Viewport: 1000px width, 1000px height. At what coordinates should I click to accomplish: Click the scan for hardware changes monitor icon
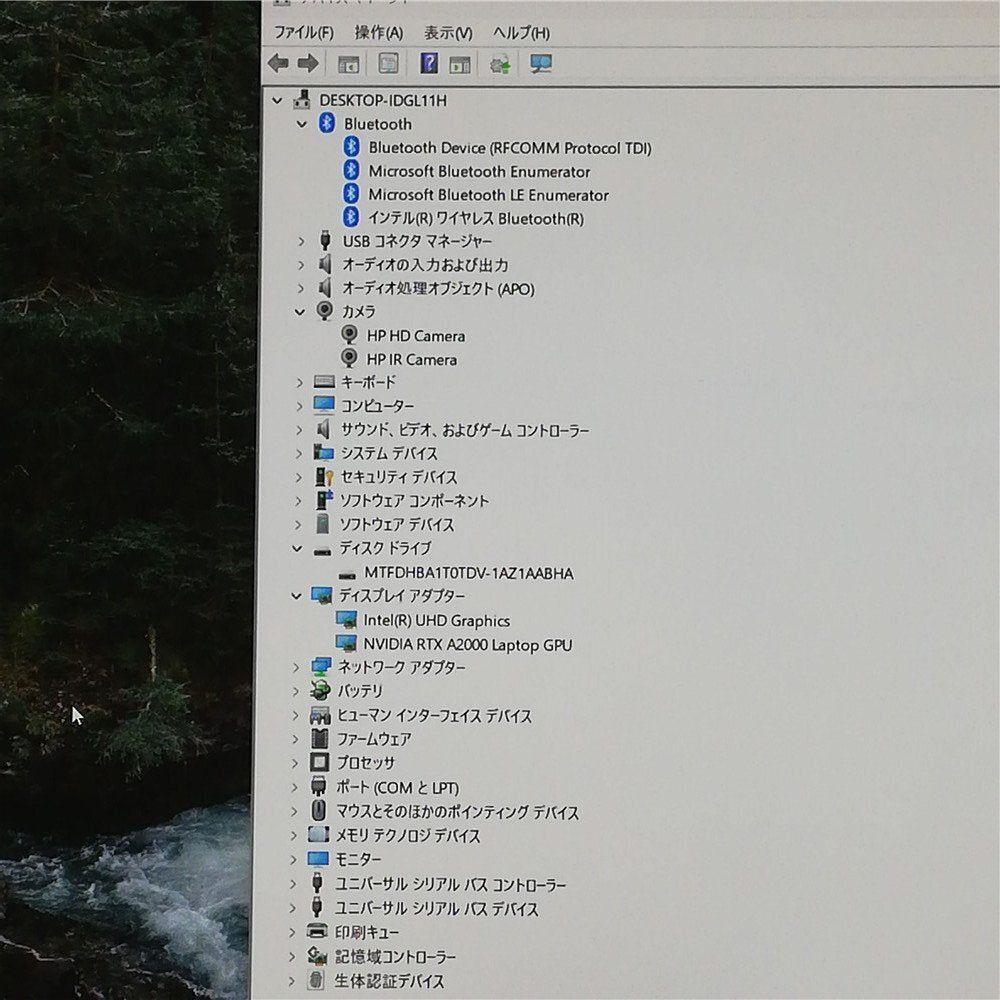point(541,63)
